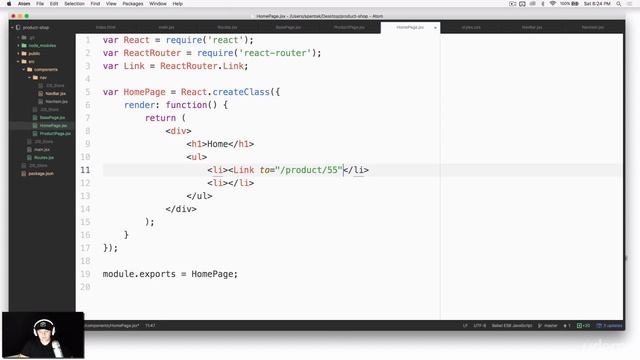The width and height of the screenshot is (640, 360).
Task: Click module.exports on line 19
Action: (x=139, y=274)
